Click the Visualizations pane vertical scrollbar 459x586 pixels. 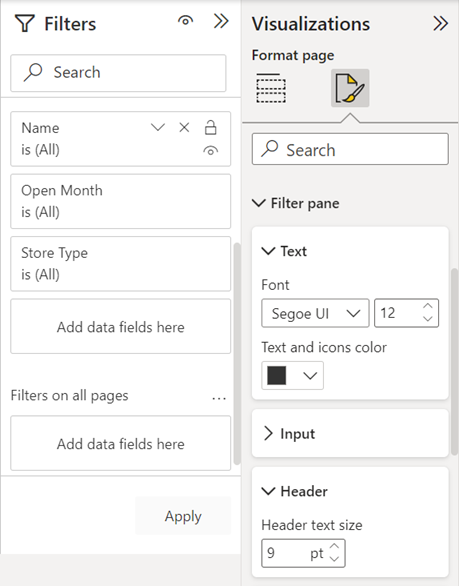[455, 361]
